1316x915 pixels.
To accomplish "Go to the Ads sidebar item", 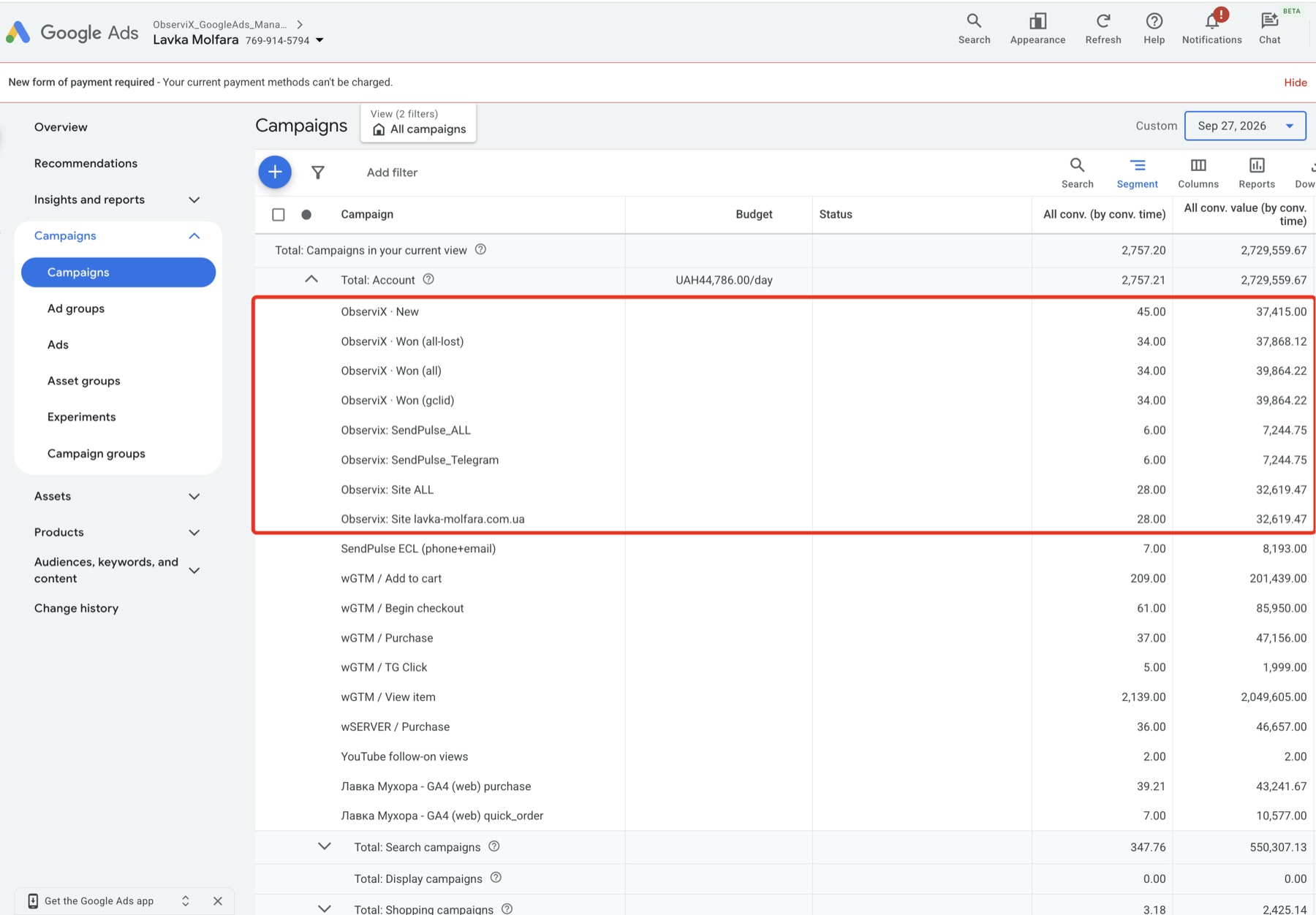I will coord(58,344).
